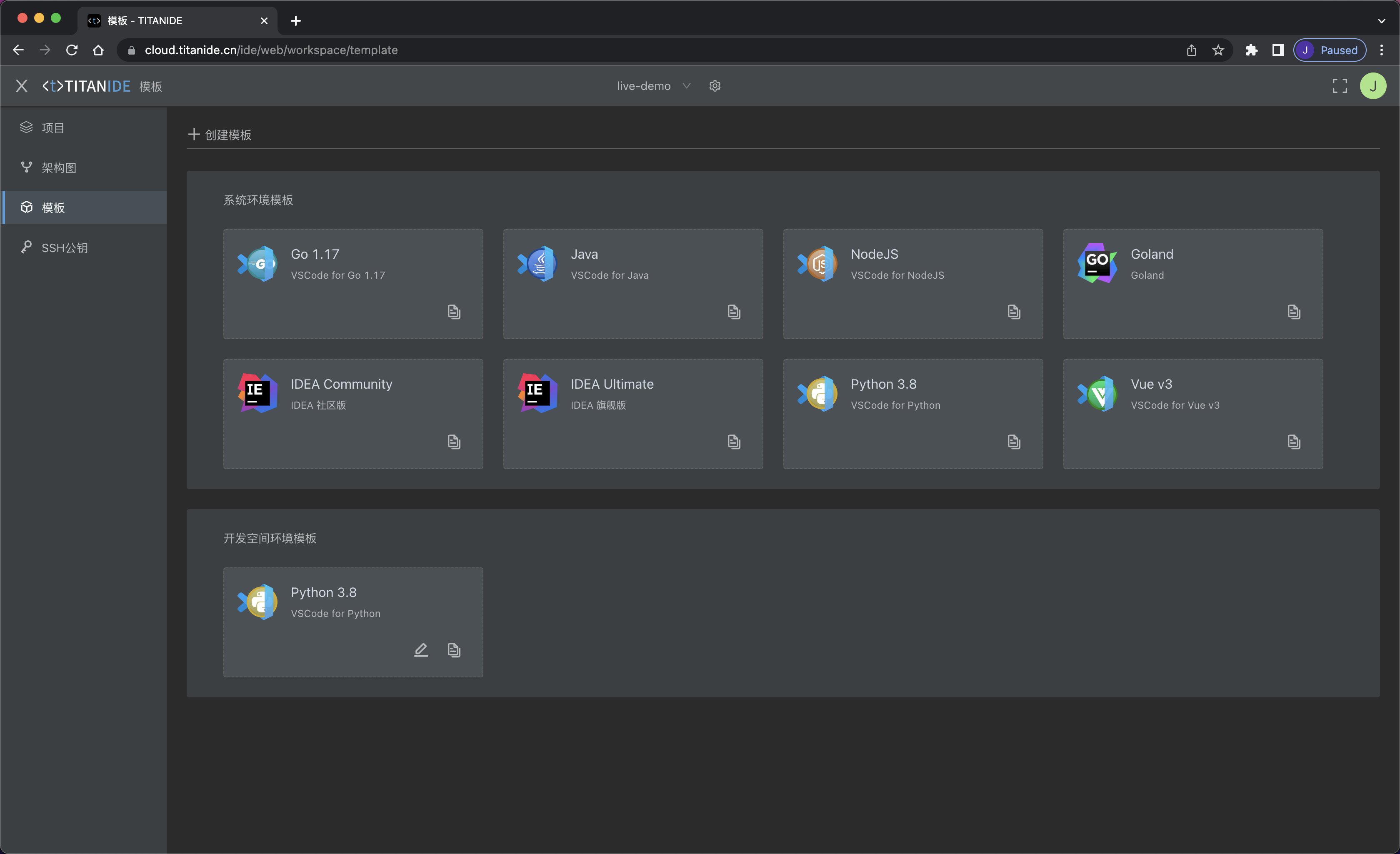Enter fullscreen mode with the expand icon
This screenshot has width=1400, height=854.
[x=1340, y=86]
